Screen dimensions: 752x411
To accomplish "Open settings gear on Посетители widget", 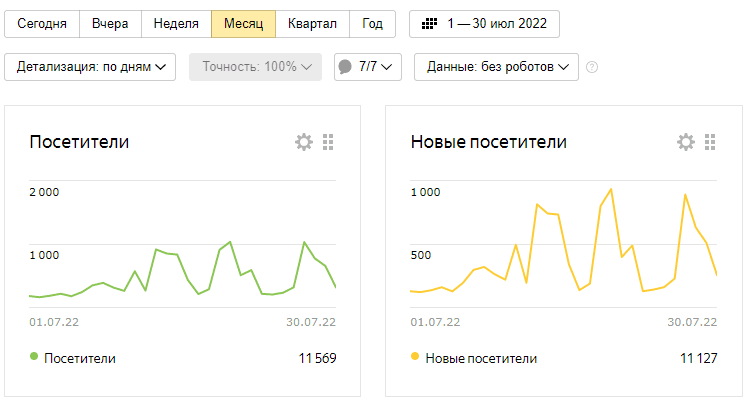I will tap(304, 142).
